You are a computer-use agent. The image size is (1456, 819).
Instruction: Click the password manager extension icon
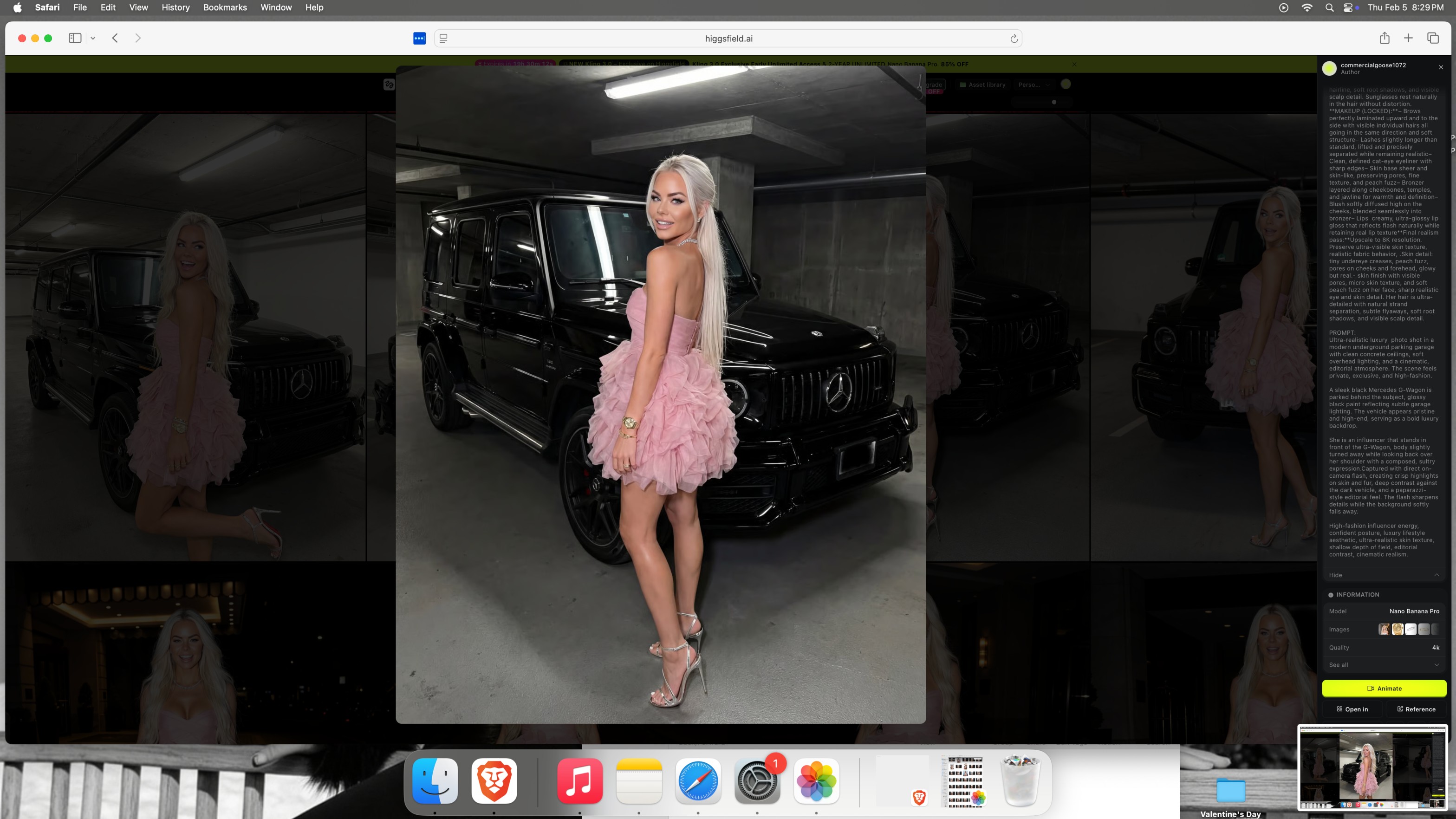419,39
